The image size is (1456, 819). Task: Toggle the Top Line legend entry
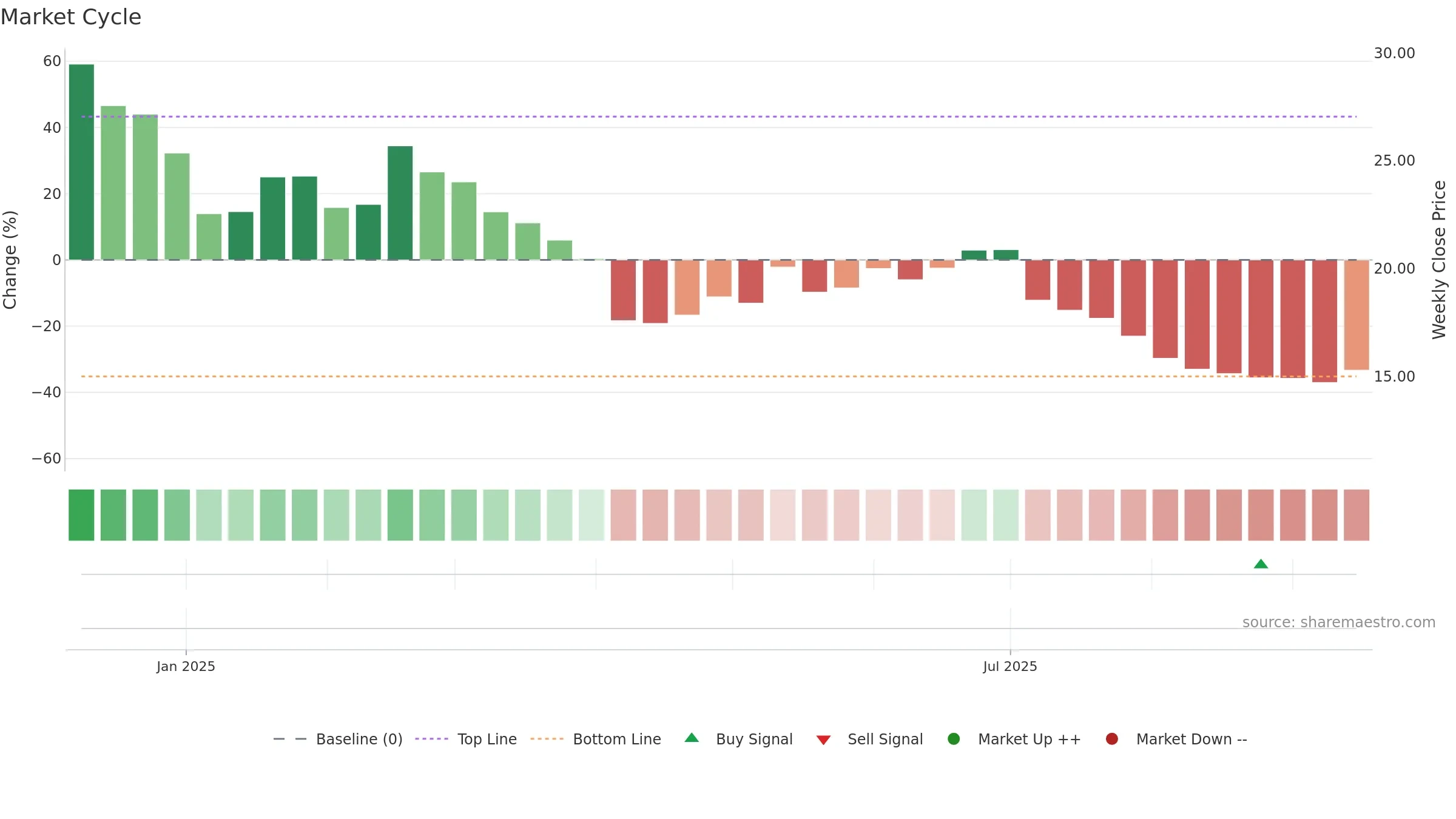466,739
